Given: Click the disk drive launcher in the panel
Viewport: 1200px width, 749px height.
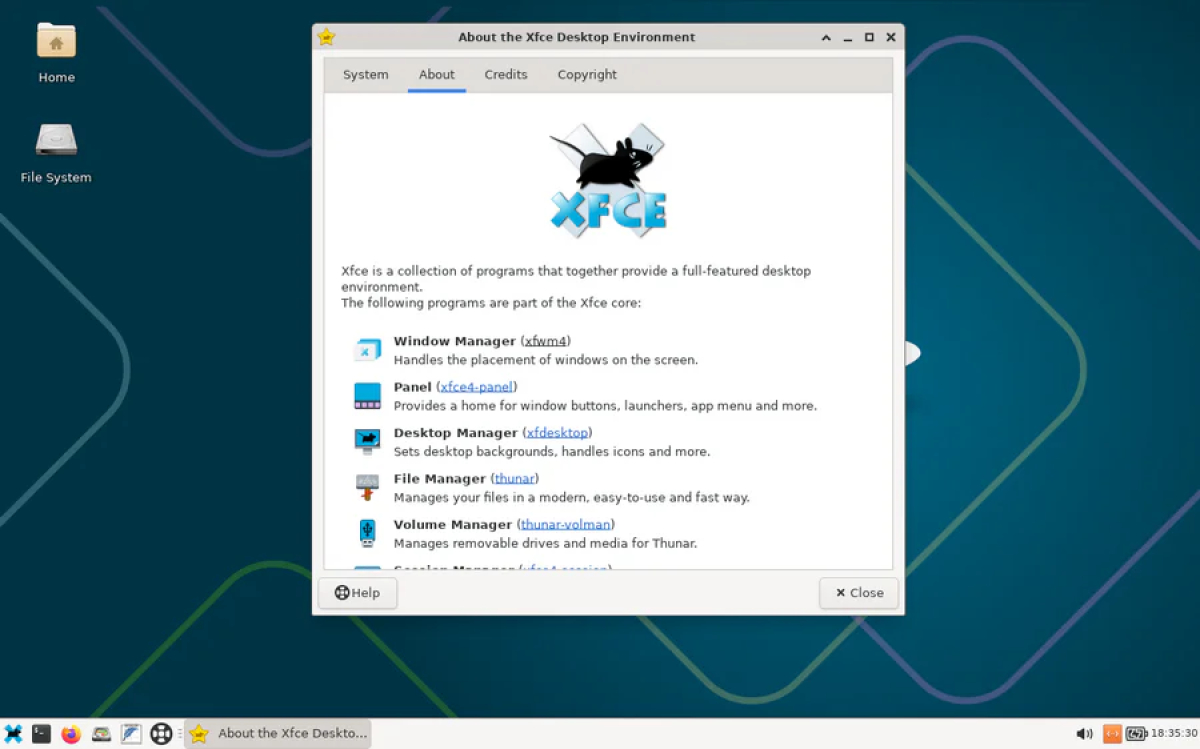Looking at the screenshot, I should 101,734.
